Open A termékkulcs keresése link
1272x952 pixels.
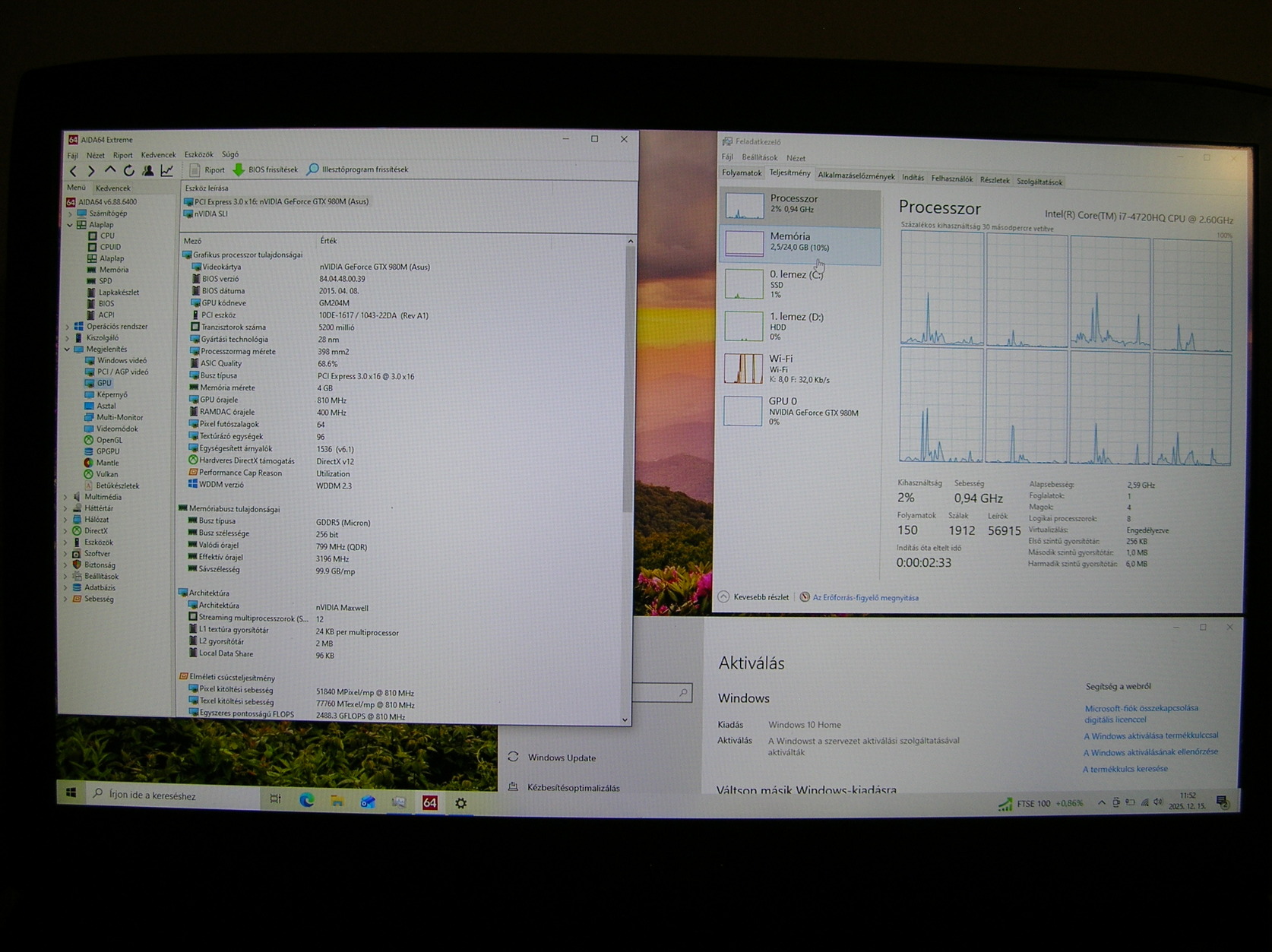click(1125, 769)
